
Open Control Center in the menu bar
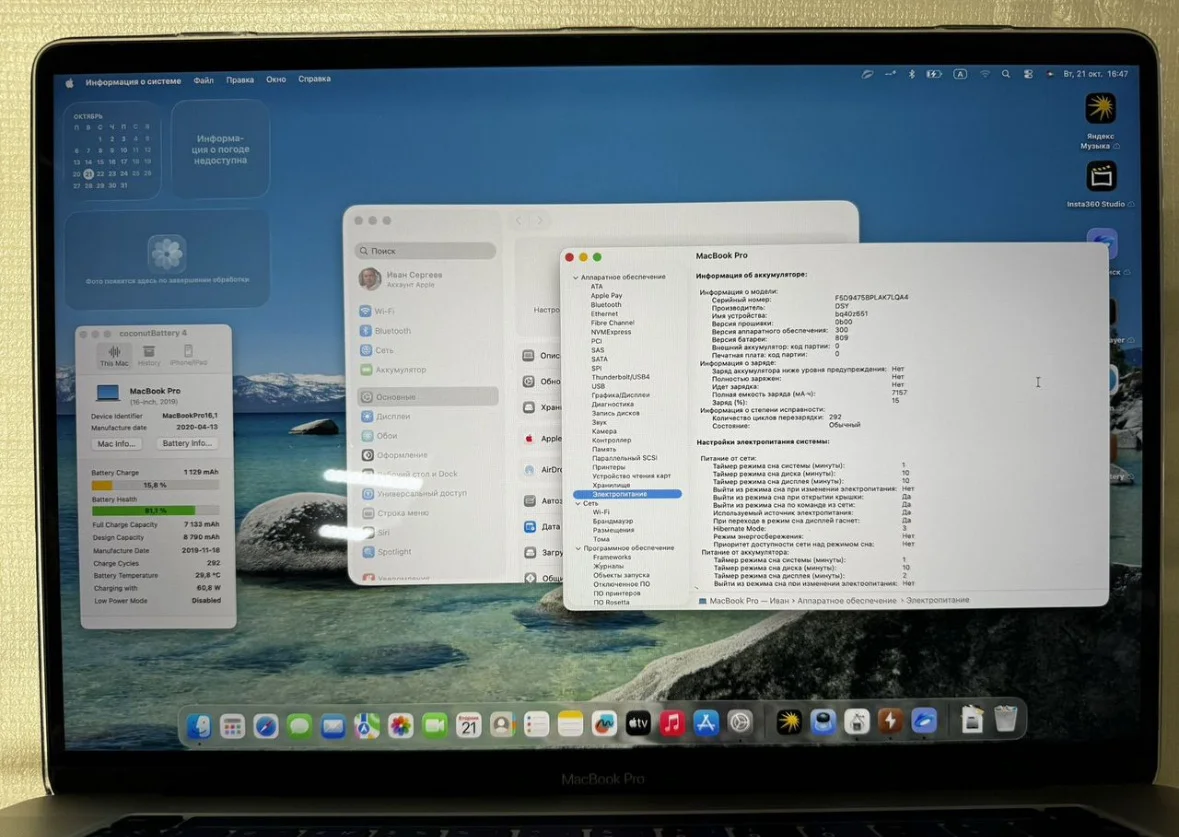click(1028, 74)
